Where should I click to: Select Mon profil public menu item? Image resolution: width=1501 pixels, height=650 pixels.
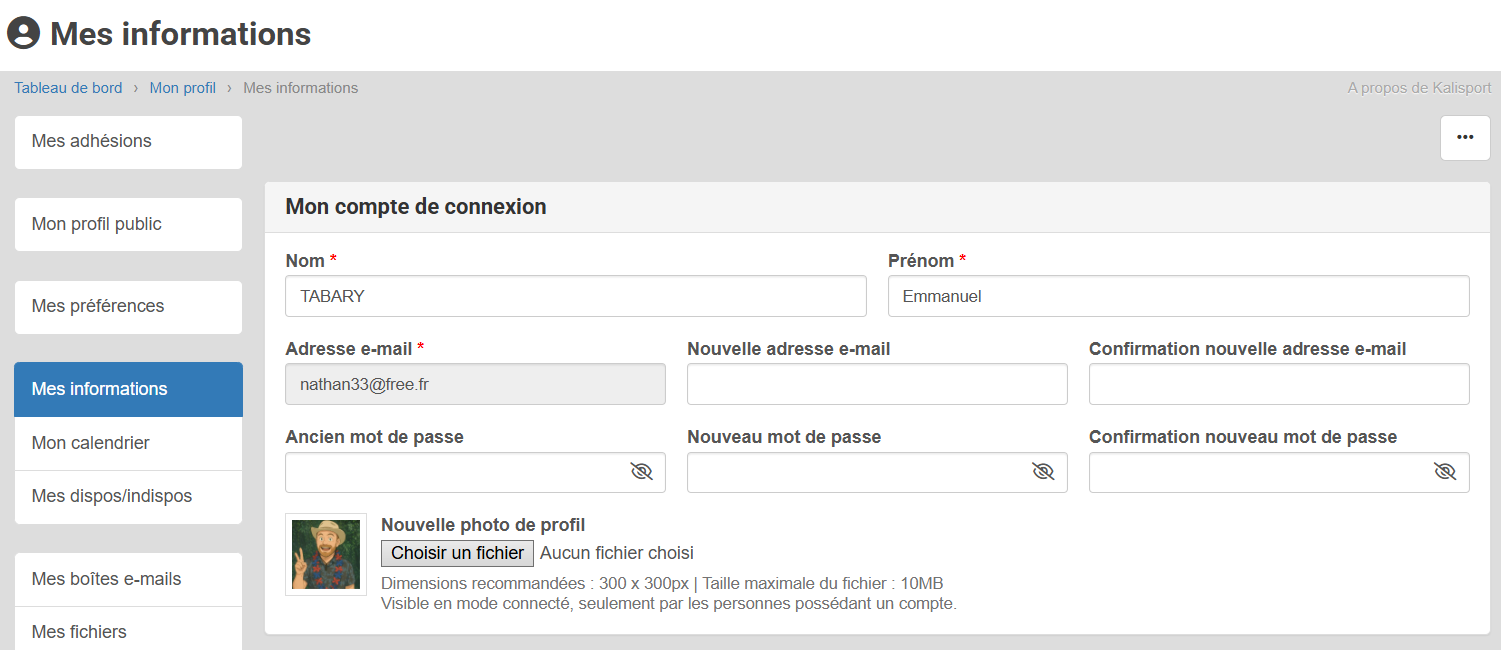coord(128,224)
